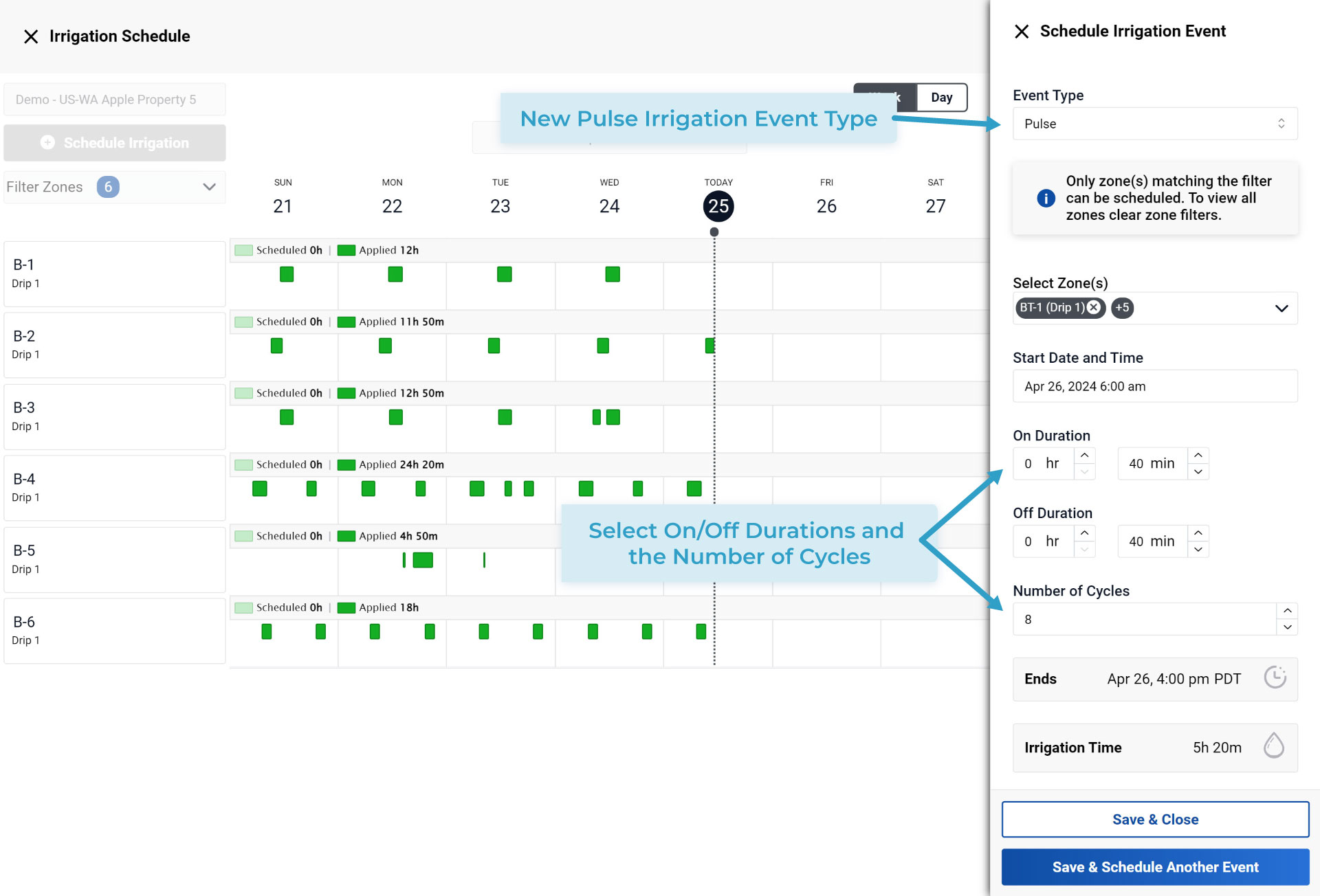Click the clock icon next to Ends time
1320x896 pixels.
coord(1276,679)
